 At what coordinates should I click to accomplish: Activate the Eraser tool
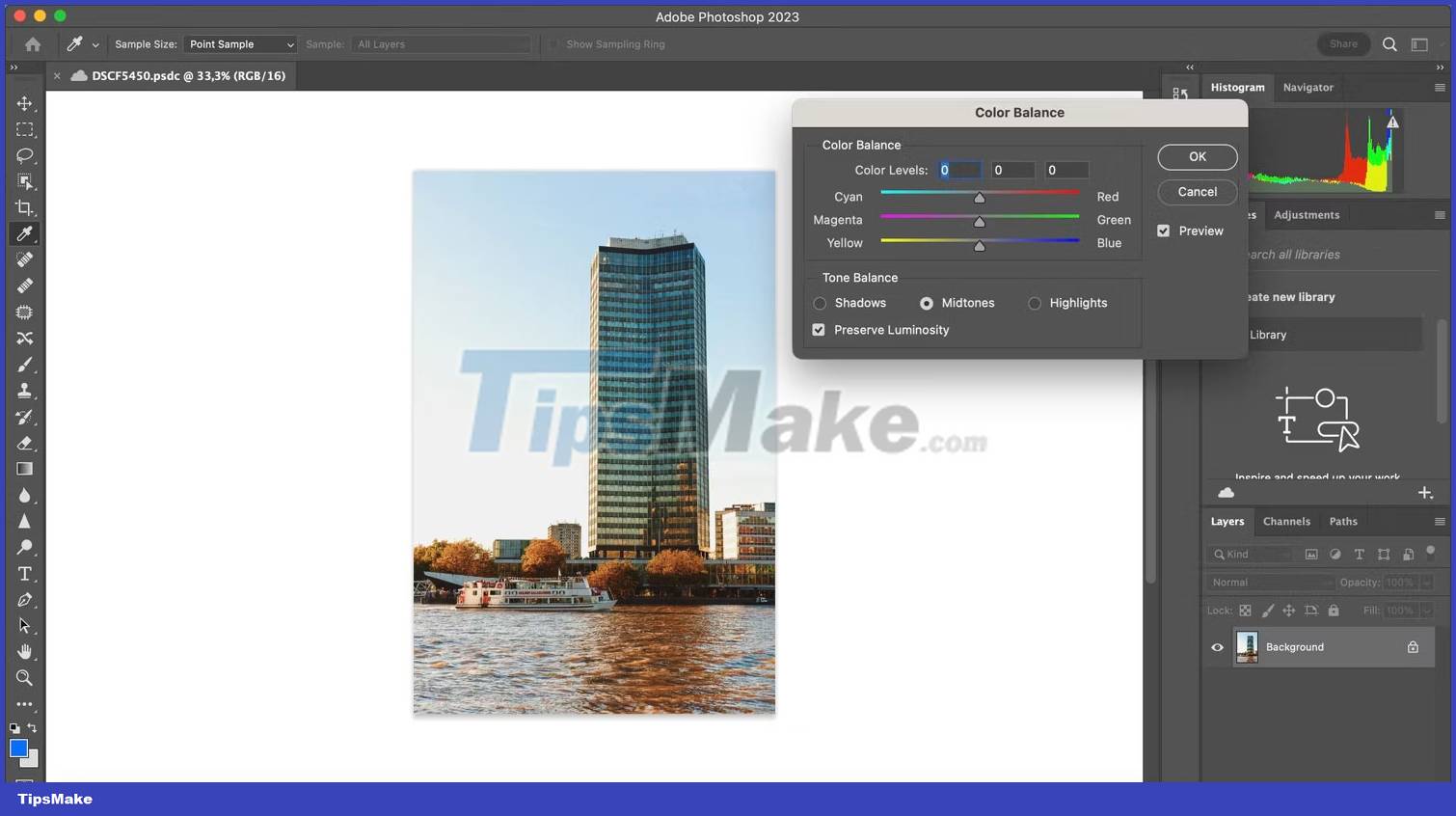point(24,443)
